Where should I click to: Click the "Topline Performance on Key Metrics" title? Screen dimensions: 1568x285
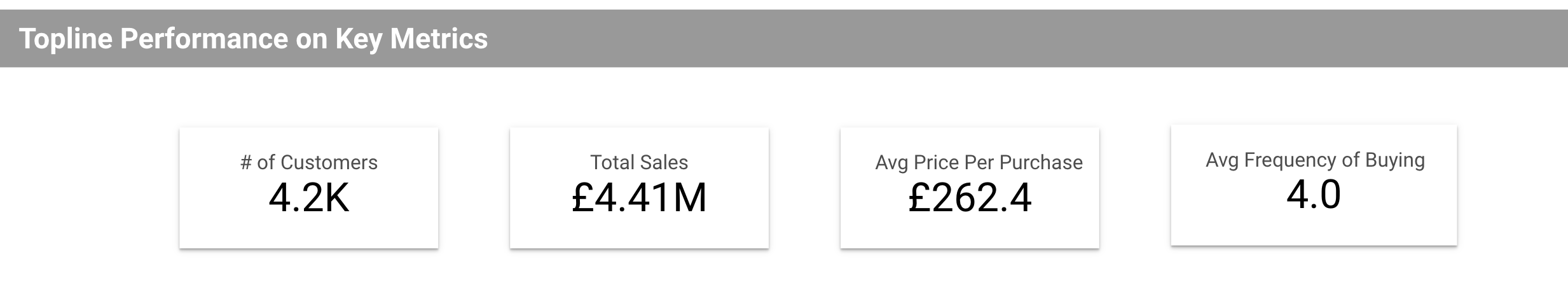253,39
